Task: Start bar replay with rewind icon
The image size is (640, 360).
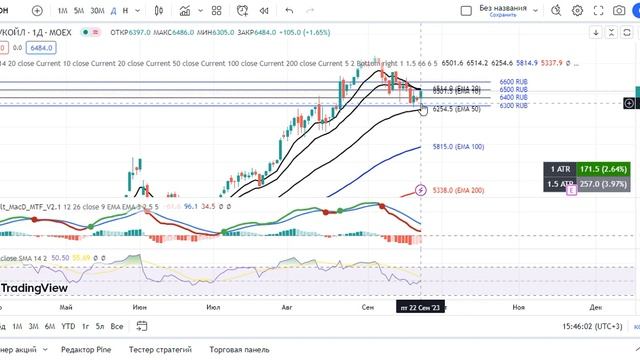Action: point(264,11)
